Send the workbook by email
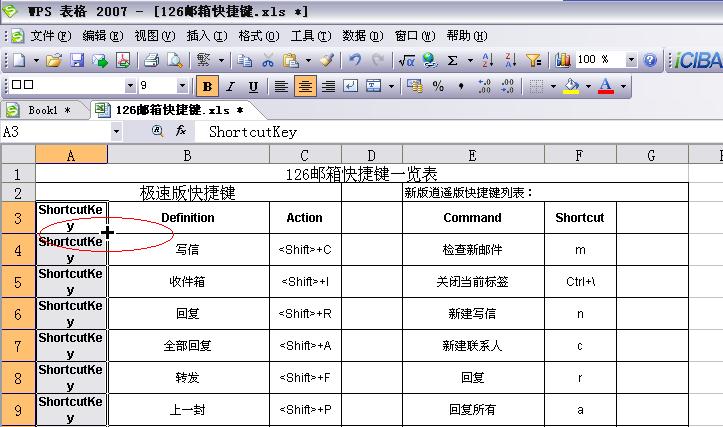The height and width of the screenshot is (427, 723). pos(100,60)
